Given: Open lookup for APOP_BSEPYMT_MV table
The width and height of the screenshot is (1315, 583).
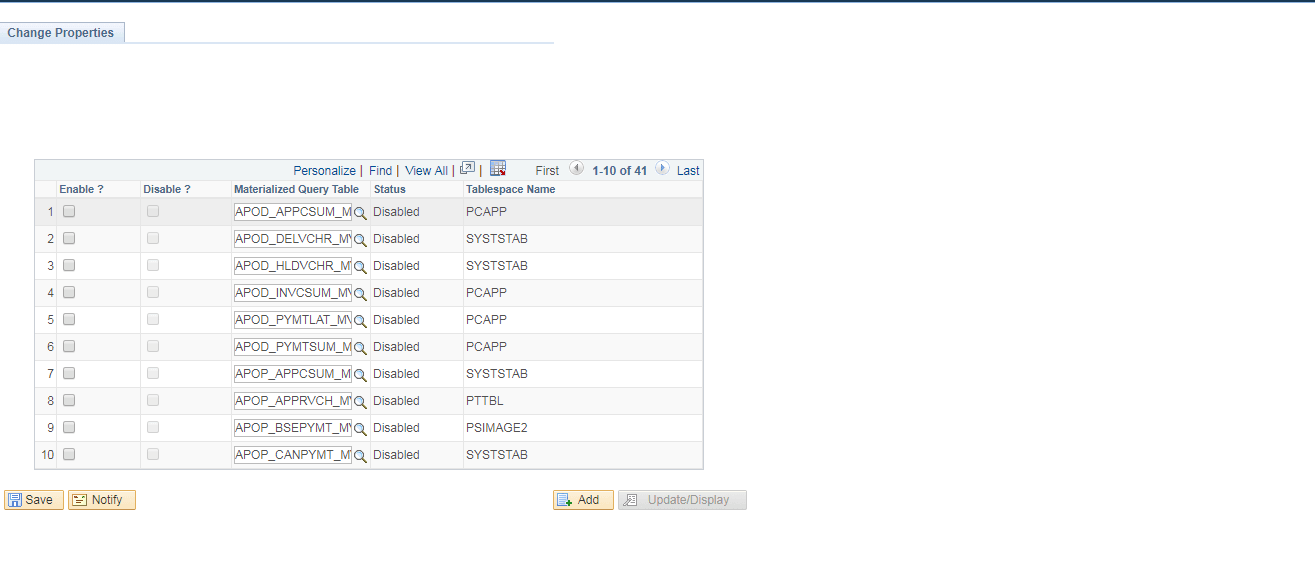Looking at the screenshot, I should click(360, 429).
